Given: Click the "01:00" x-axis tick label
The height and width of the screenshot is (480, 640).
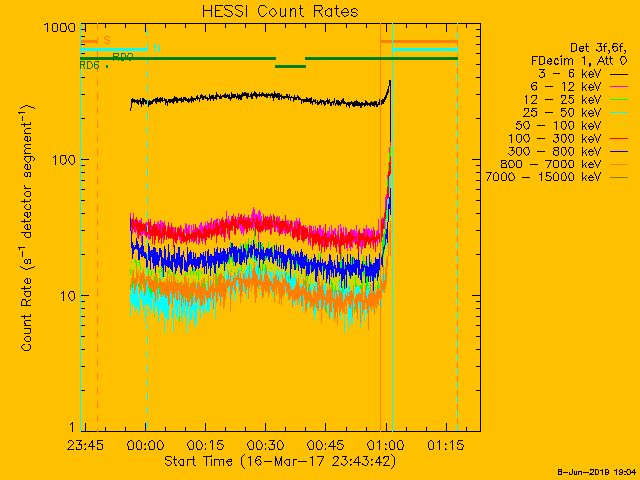Looking at the screenshot, I should pos(386,445).
